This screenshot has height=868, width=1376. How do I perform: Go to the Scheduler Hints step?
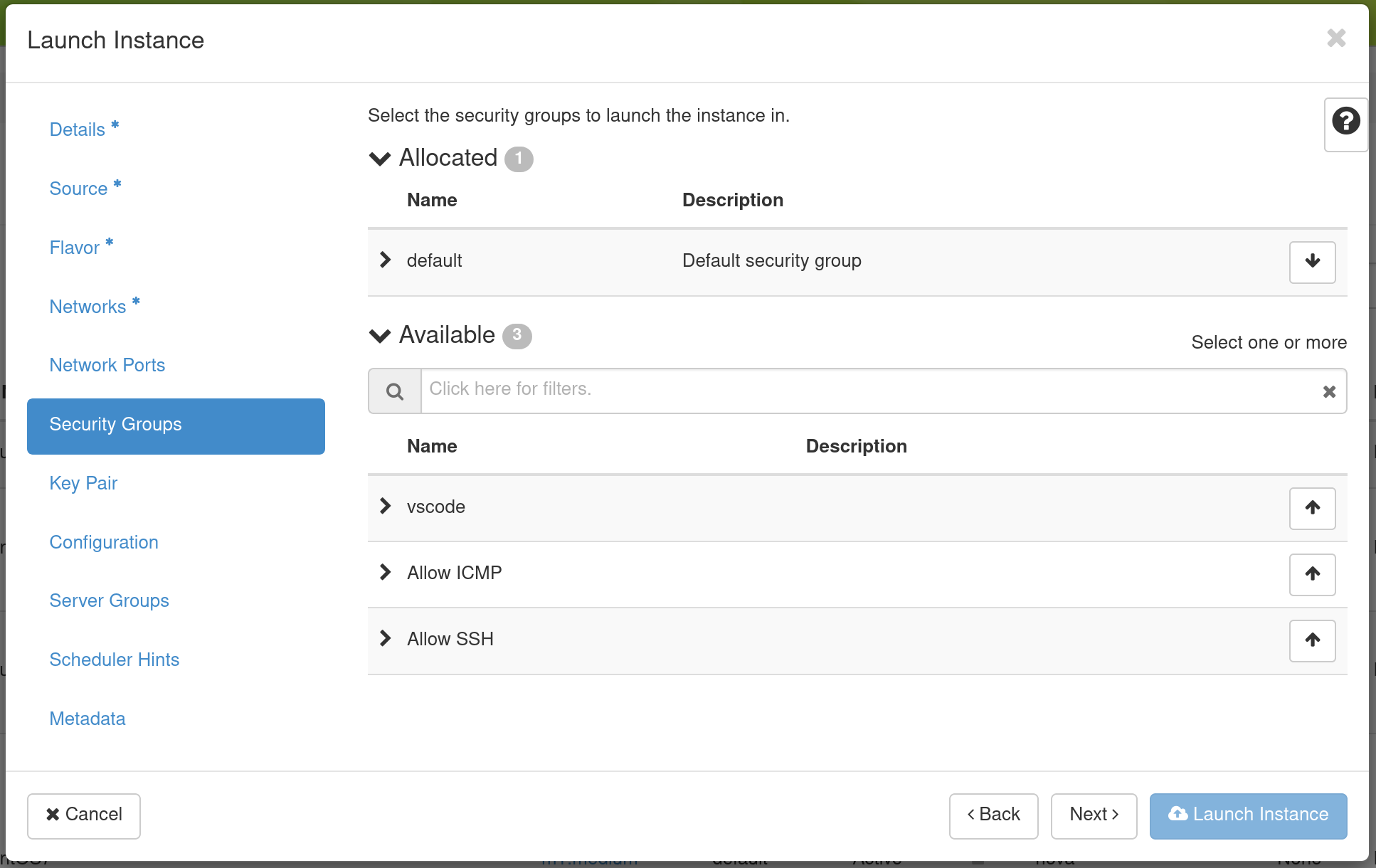click(x=114, y=660)
